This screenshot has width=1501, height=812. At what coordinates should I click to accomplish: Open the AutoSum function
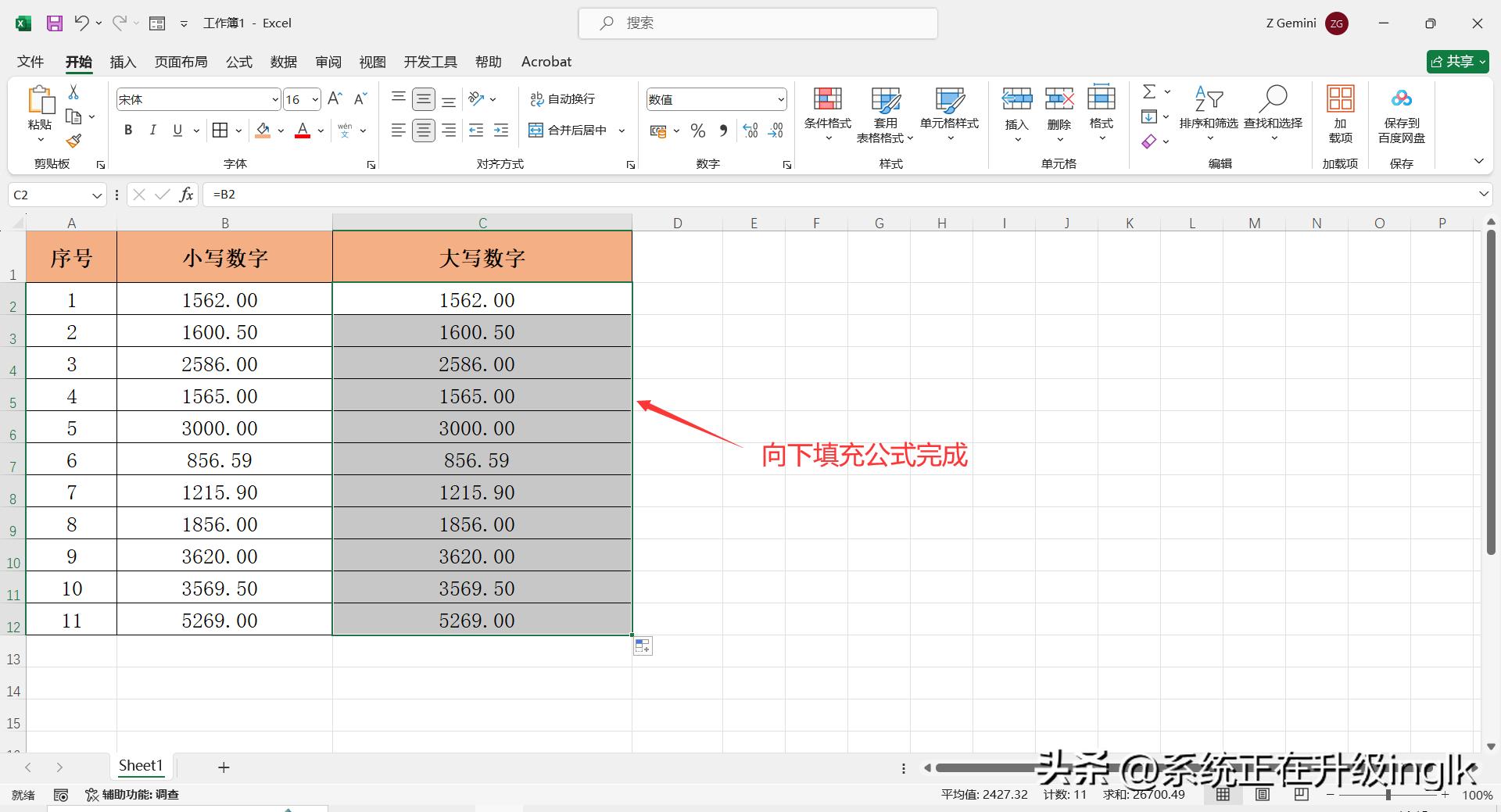pyautogui.click(x=1148, y=91)
